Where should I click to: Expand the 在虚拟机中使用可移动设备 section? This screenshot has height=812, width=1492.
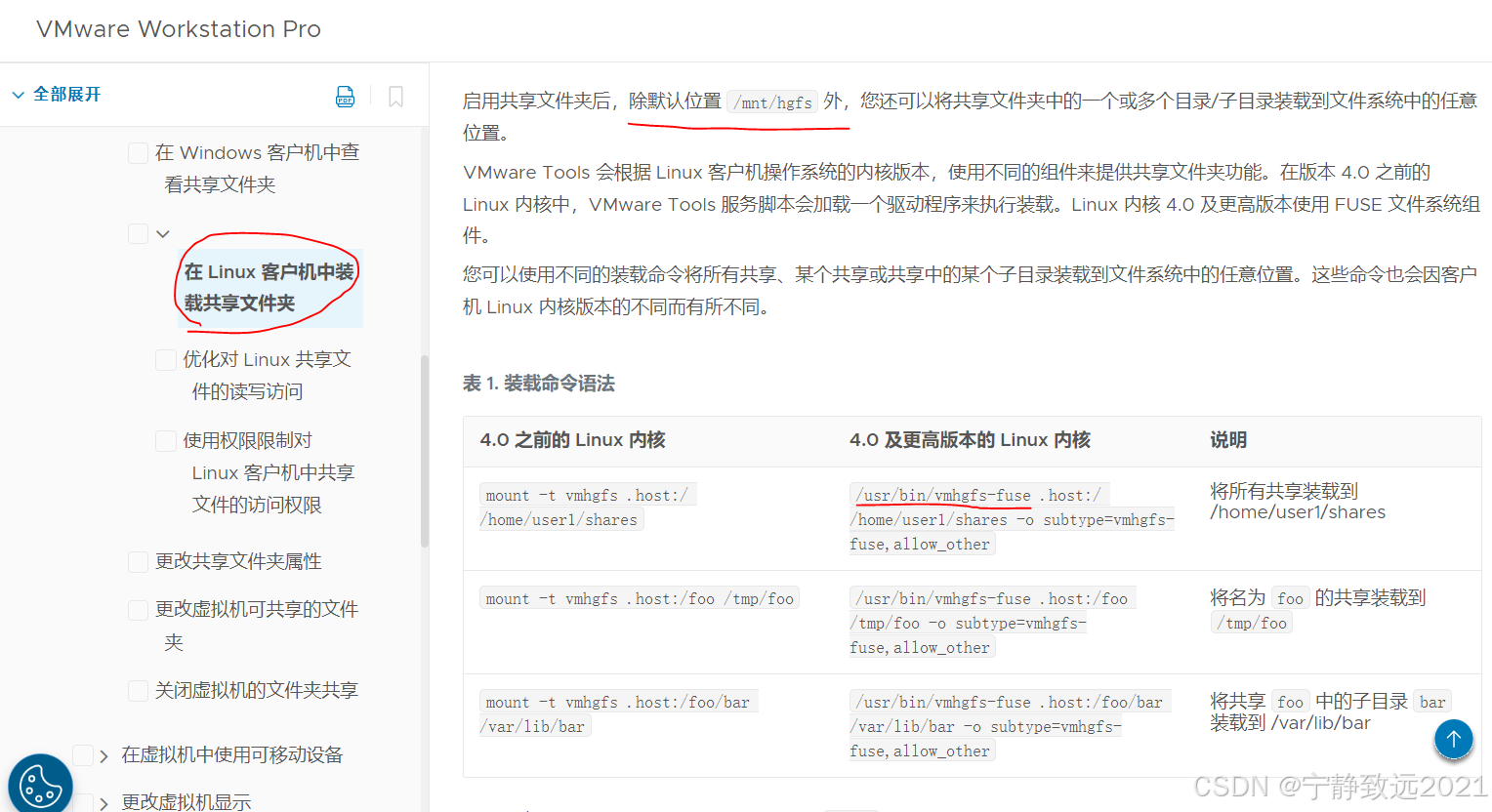pos(104,756)
